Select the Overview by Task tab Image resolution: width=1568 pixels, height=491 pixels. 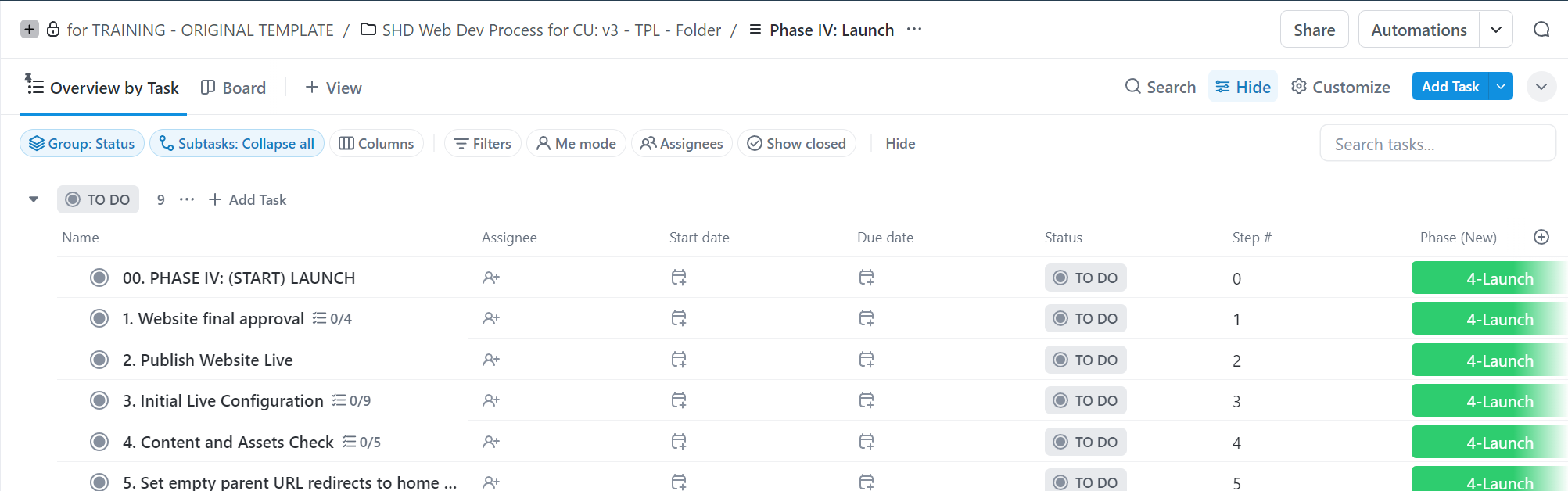[x=102, y=88]
